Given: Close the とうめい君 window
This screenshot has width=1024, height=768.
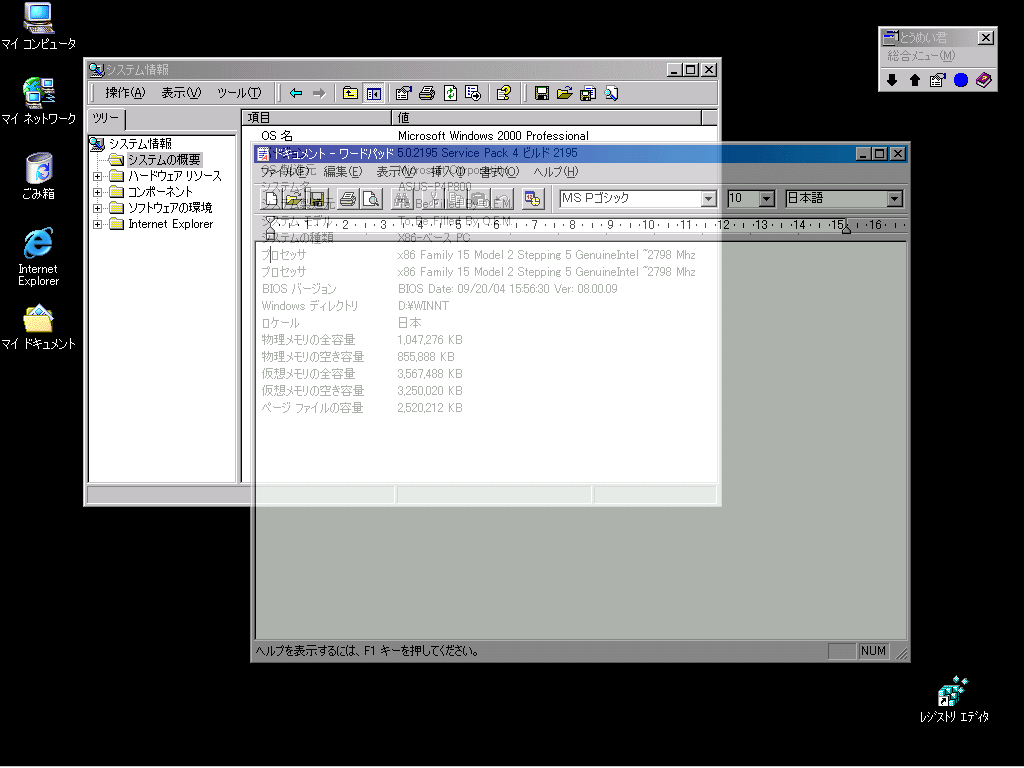Looking at the screenshot, I should (985, 38).
